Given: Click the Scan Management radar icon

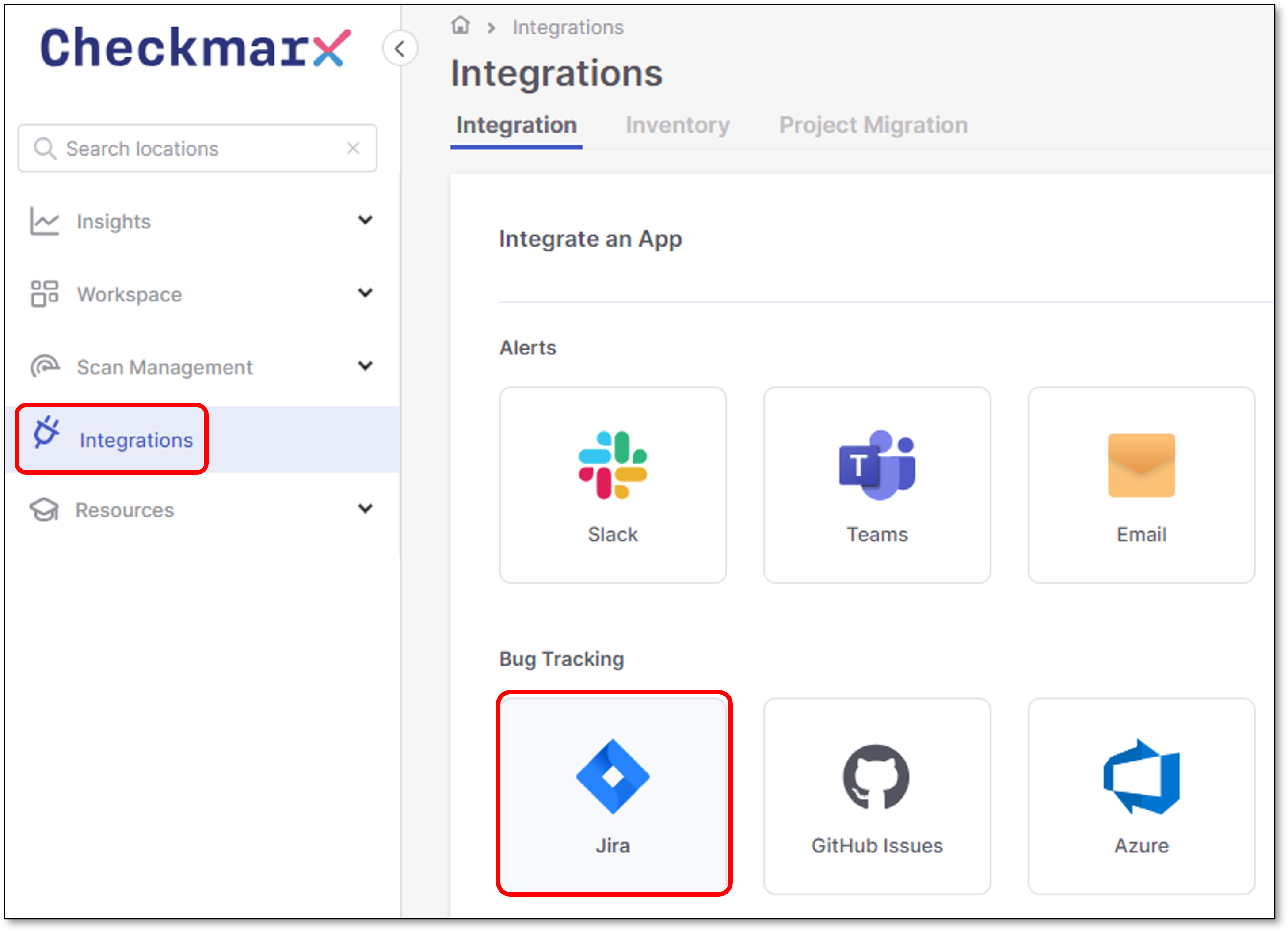Looking at the screenshot, I should coord(45,367).
